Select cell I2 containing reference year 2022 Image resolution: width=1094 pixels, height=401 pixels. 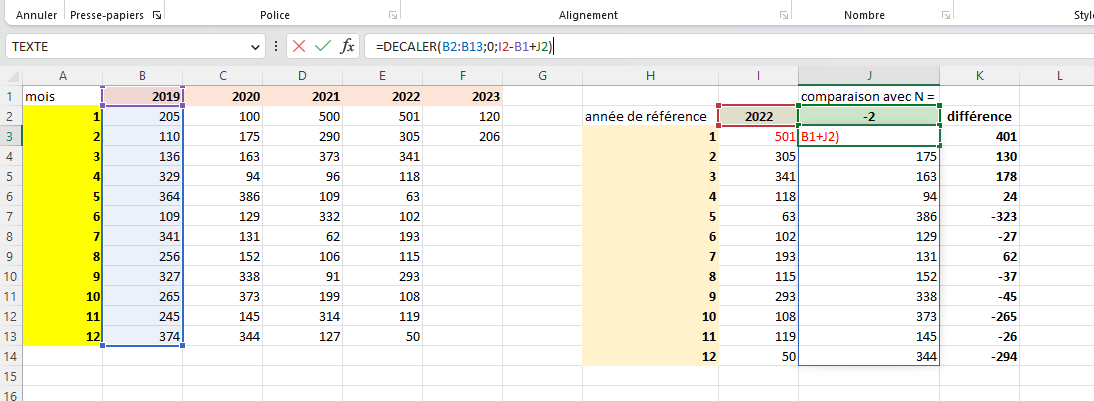pos(758,116)
